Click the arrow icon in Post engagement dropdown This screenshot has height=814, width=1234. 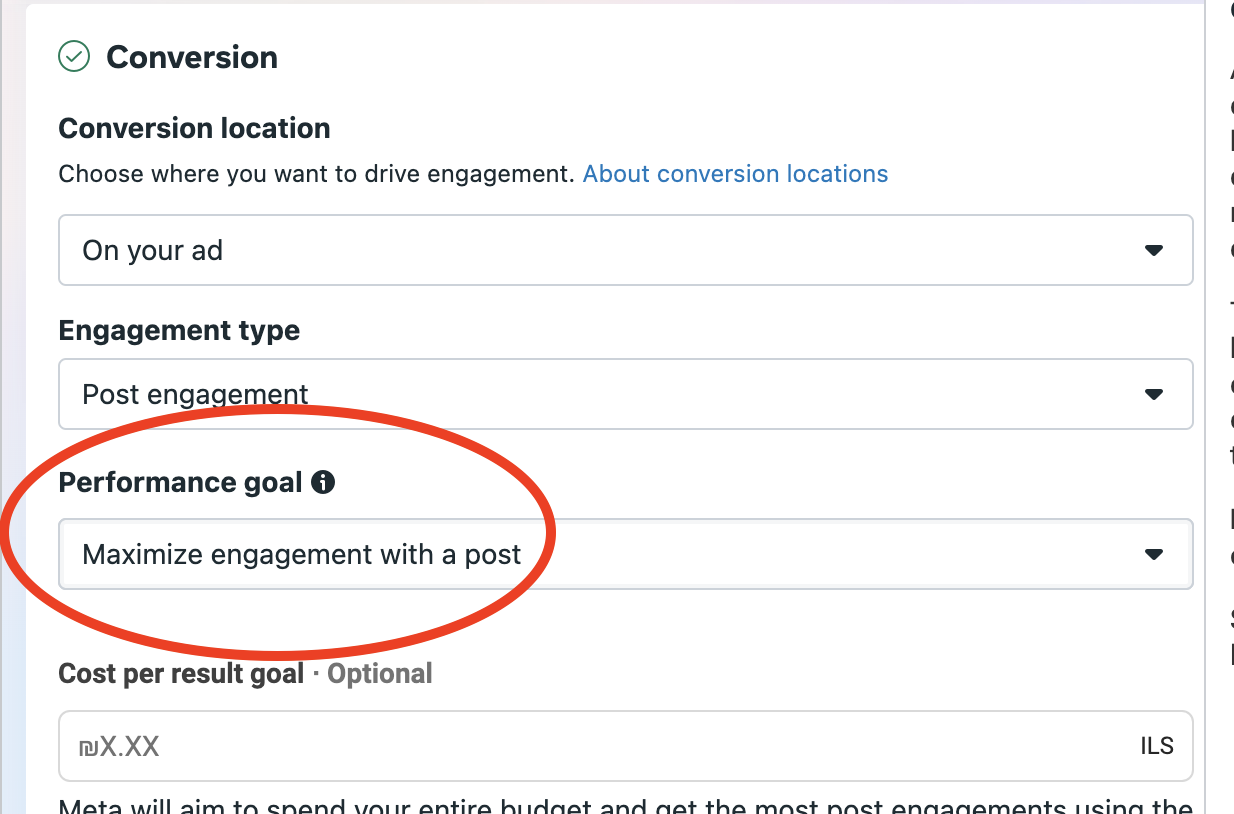1154,394
